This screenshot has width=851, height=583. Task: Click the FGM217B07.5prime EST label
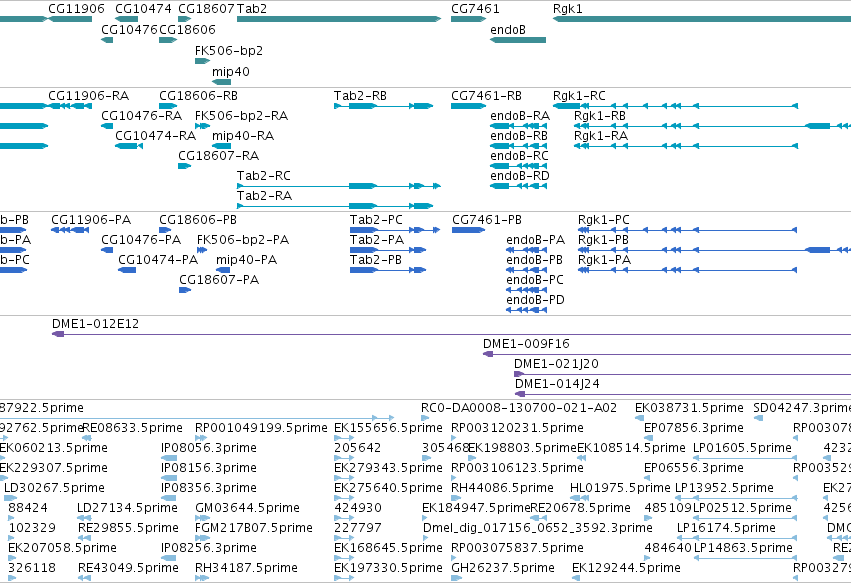coord(254,529)
